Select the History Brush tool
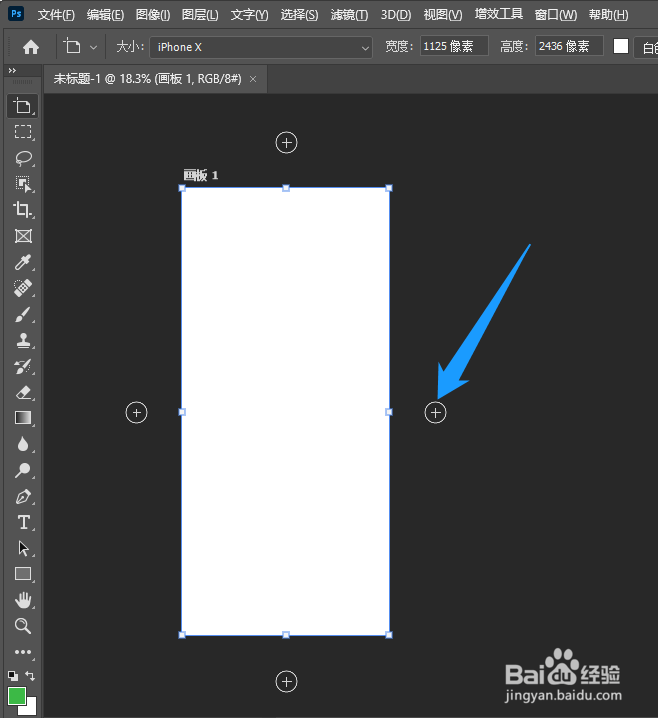Viewport: 658px width, 718px height. tap(22, 366)
